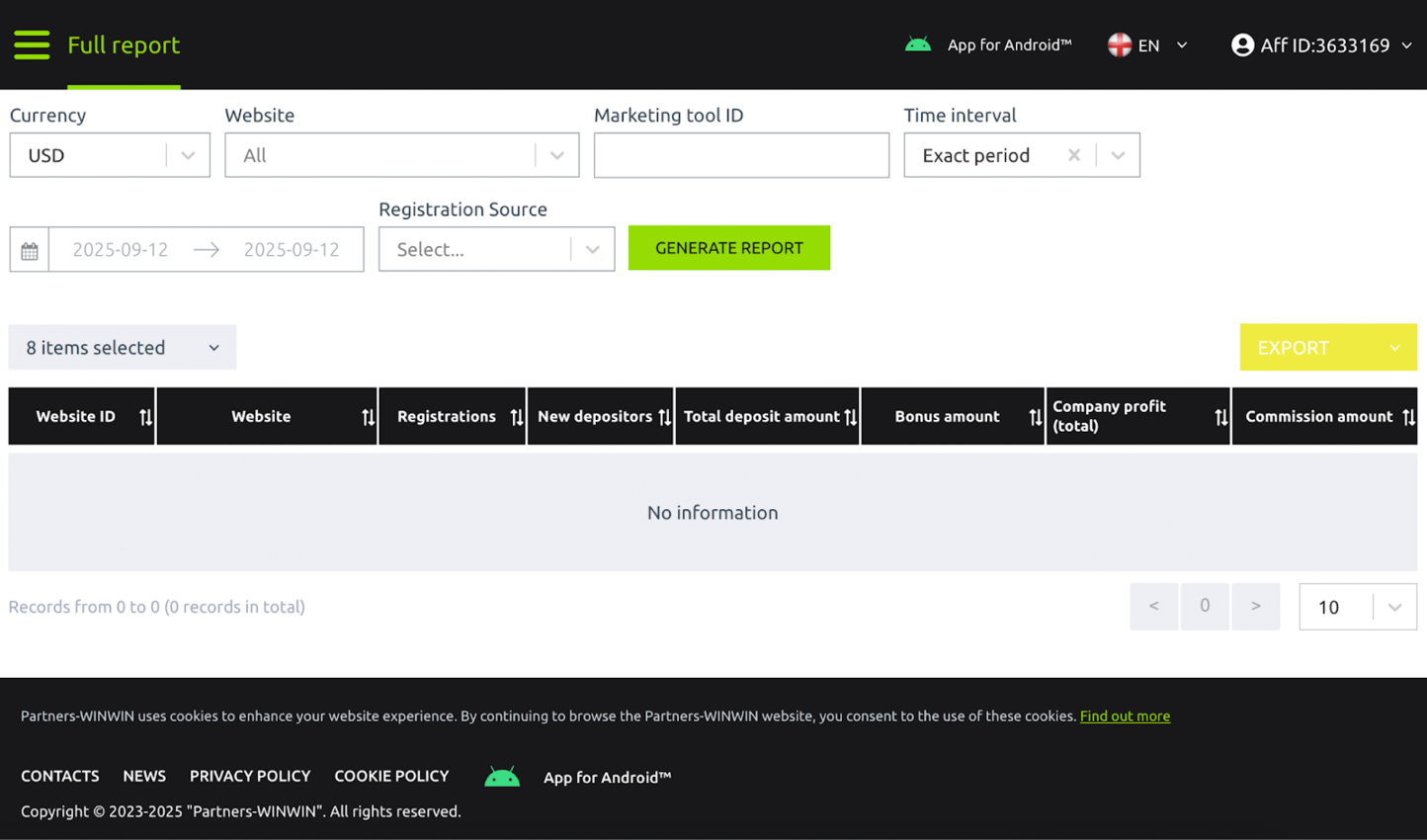Click the Android robot icon in header
This screenshot has width=1427, height=840.
pos(918,44)
